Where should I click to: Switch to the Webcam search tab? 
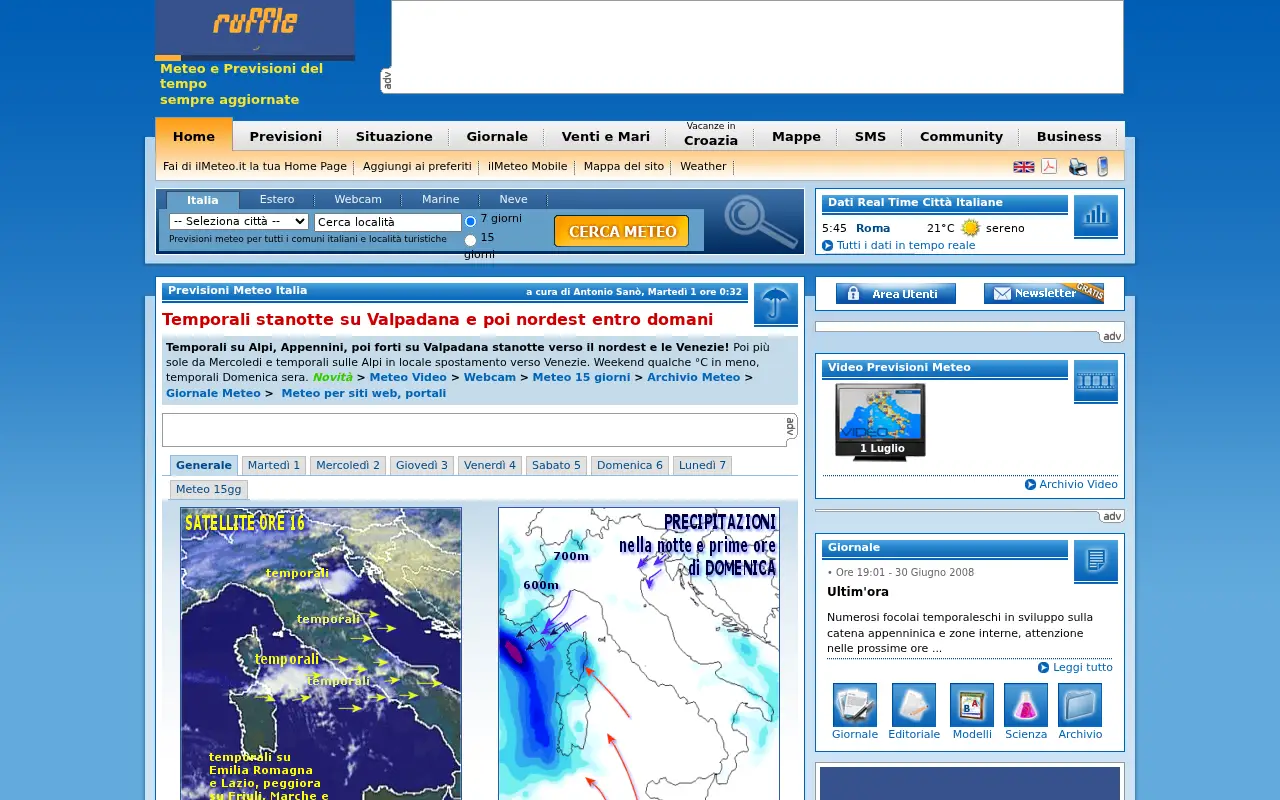coord(358,200)
